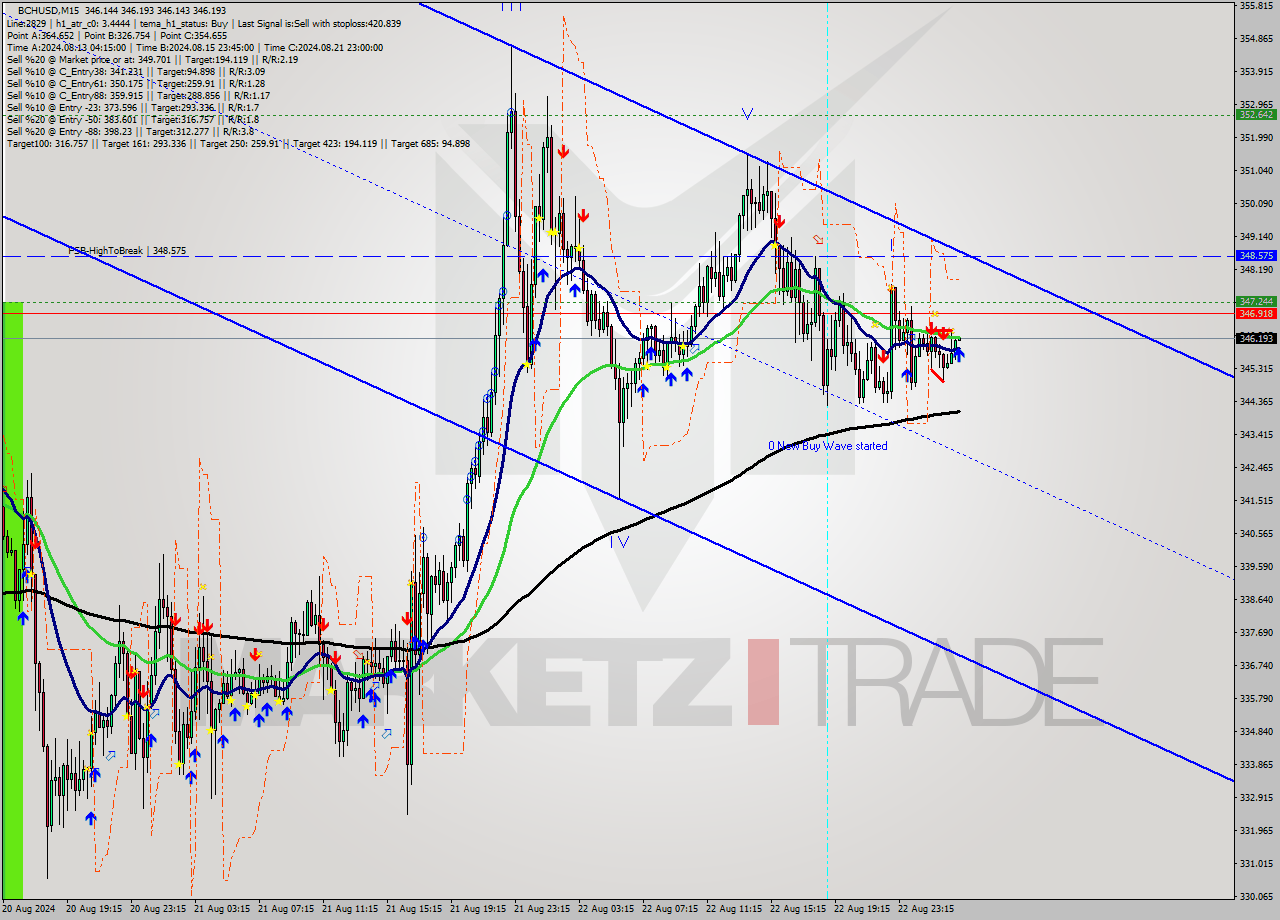This screenshot has height=920, width=1280.
Task: Click the 338.640 price axis value
Action: pos(1256,600)
